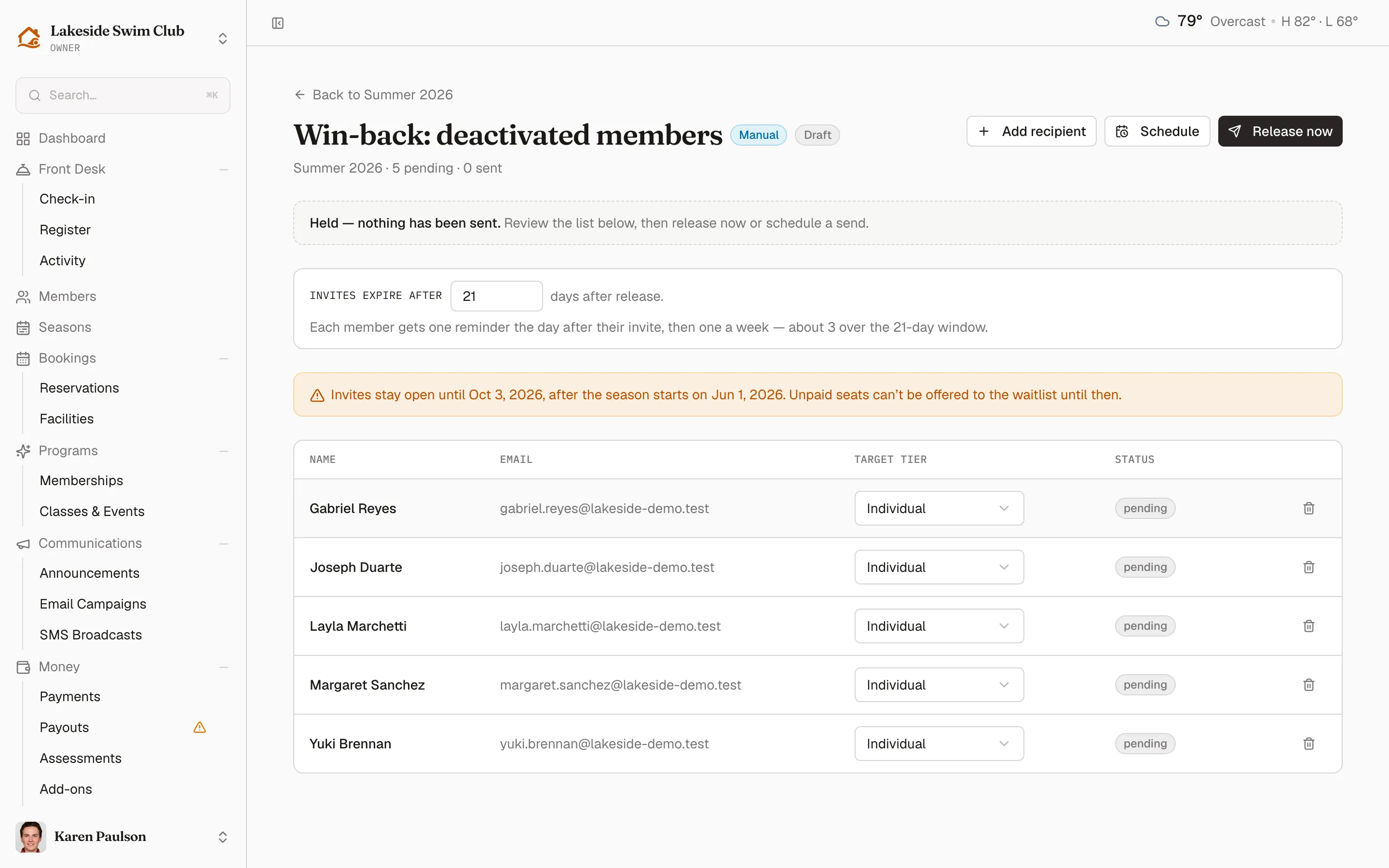Click the Draft status badge

click(x=817, y=135)
